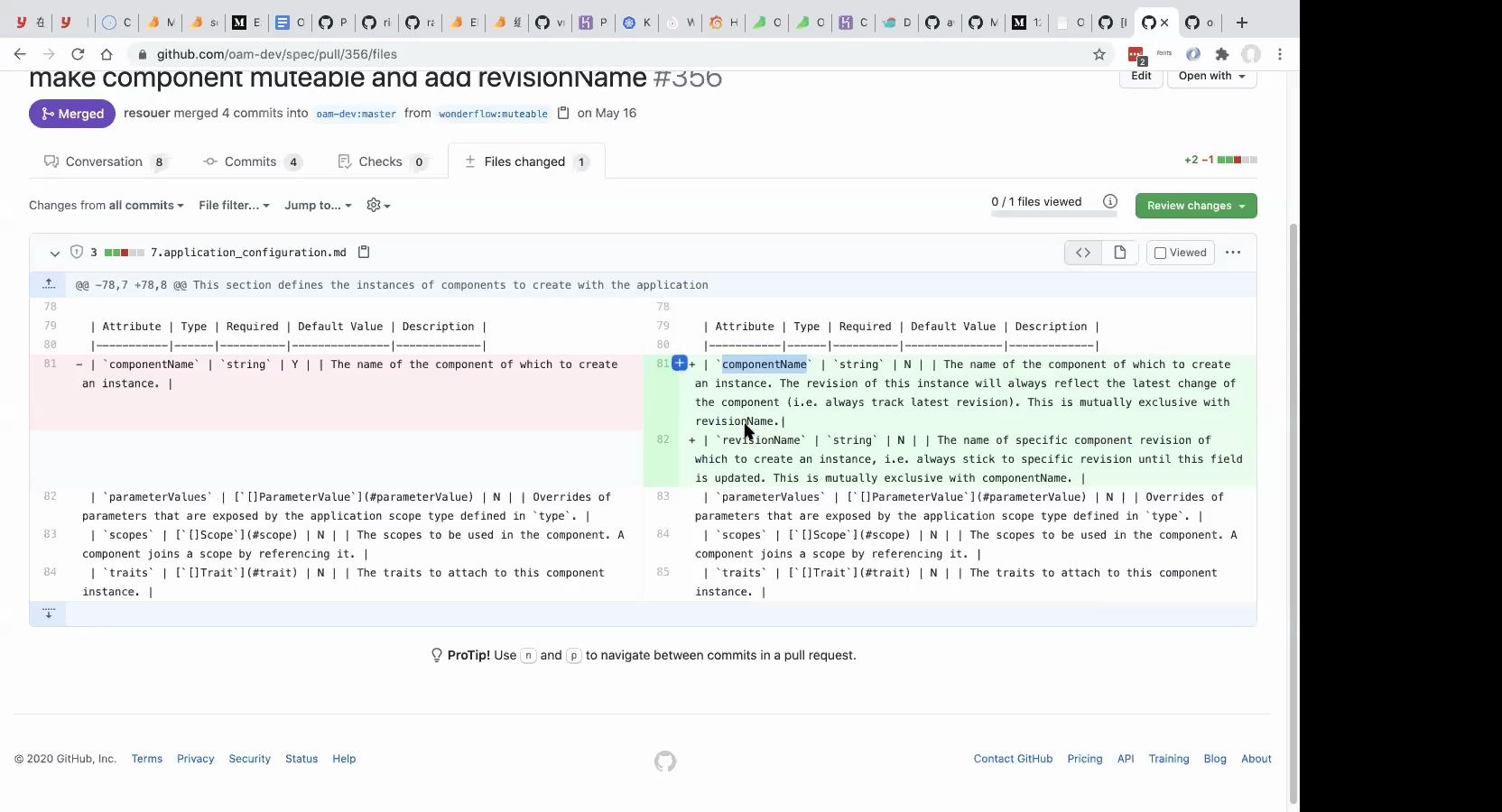Open the Pricing footer link
Viewport: 1502px width, 812px height.
[1085, 759]
